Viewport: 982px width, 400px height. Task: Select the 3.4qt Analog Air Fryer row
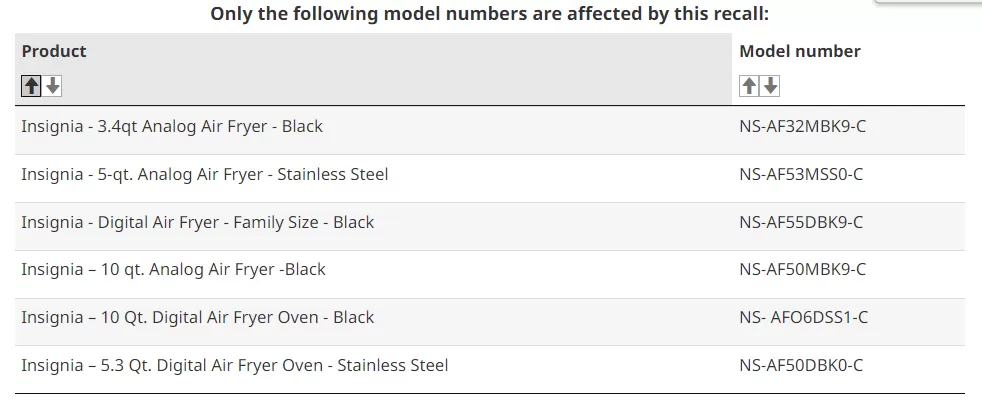(x=490, y=130)
